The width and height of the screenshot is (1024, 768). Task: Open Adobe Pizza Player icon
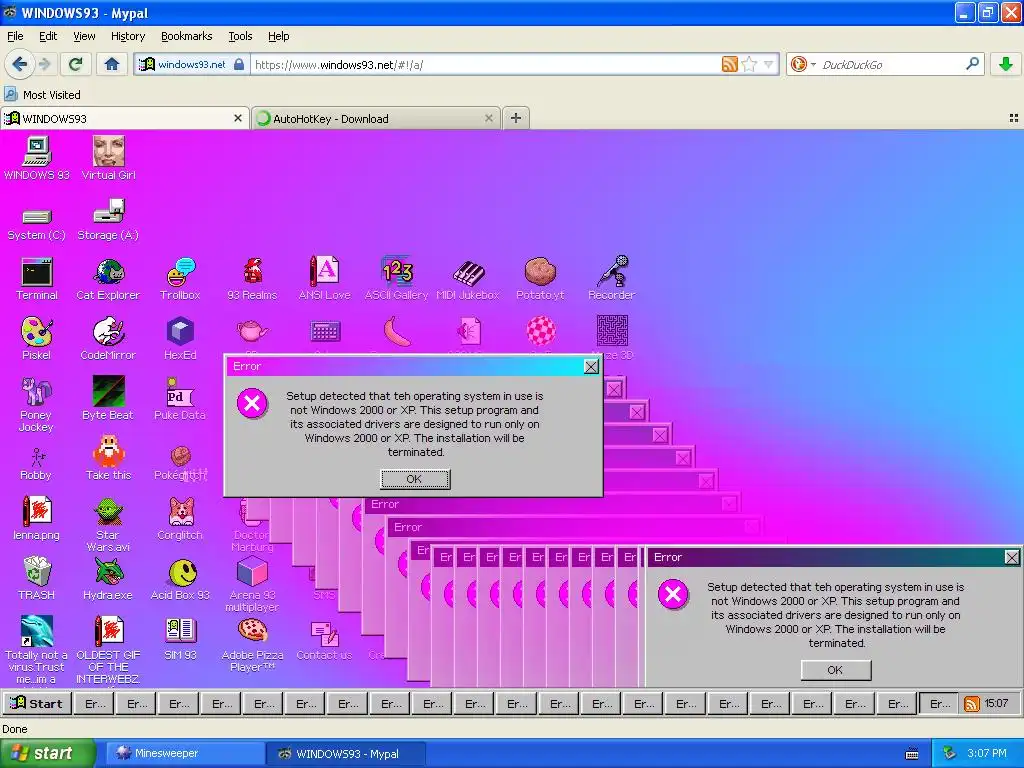coord(252,645)
